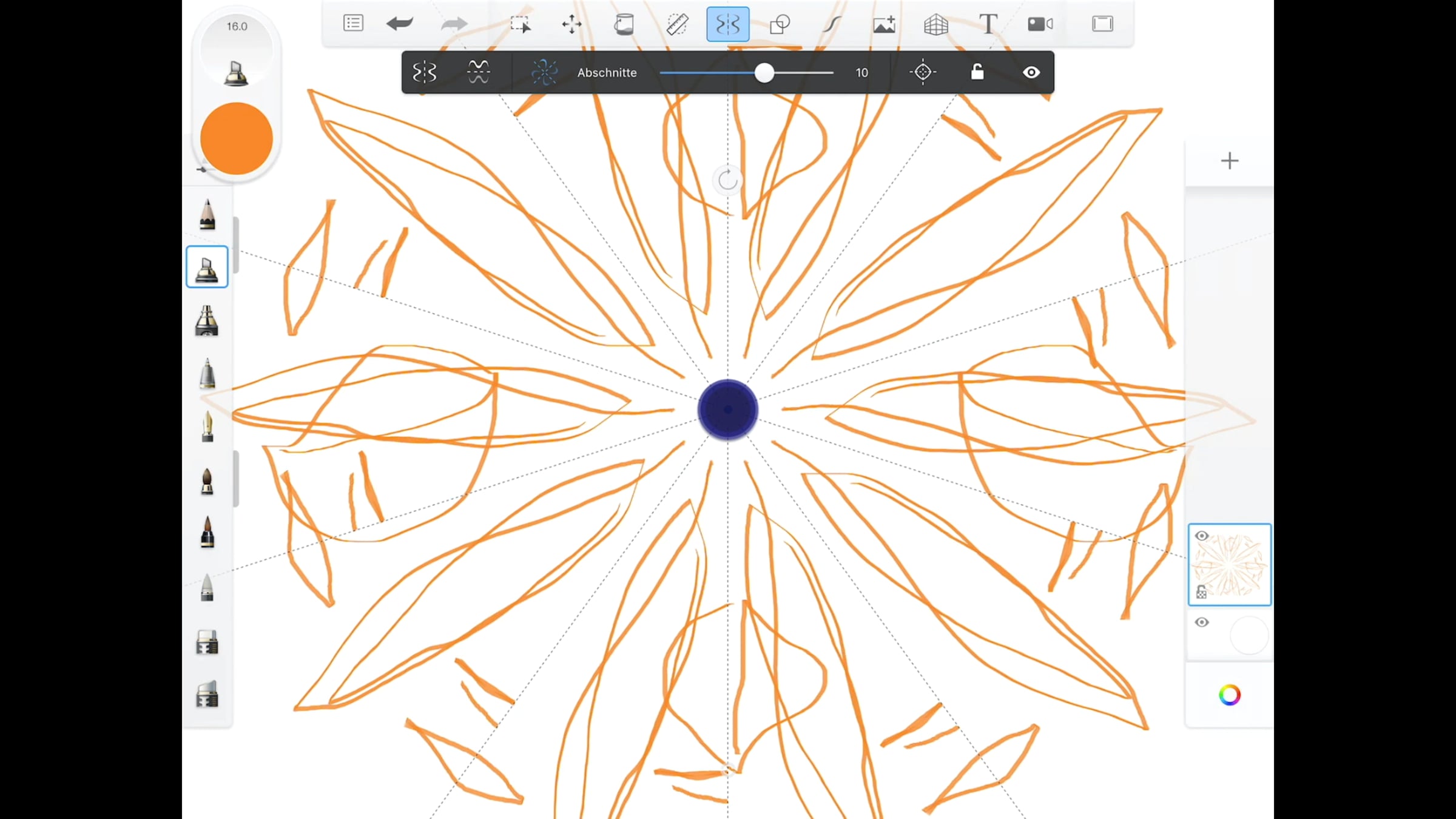Viewport: 1456px width, 819px height.
Task: Redo with the grayed forward arrow
Action: click(454, 24)
